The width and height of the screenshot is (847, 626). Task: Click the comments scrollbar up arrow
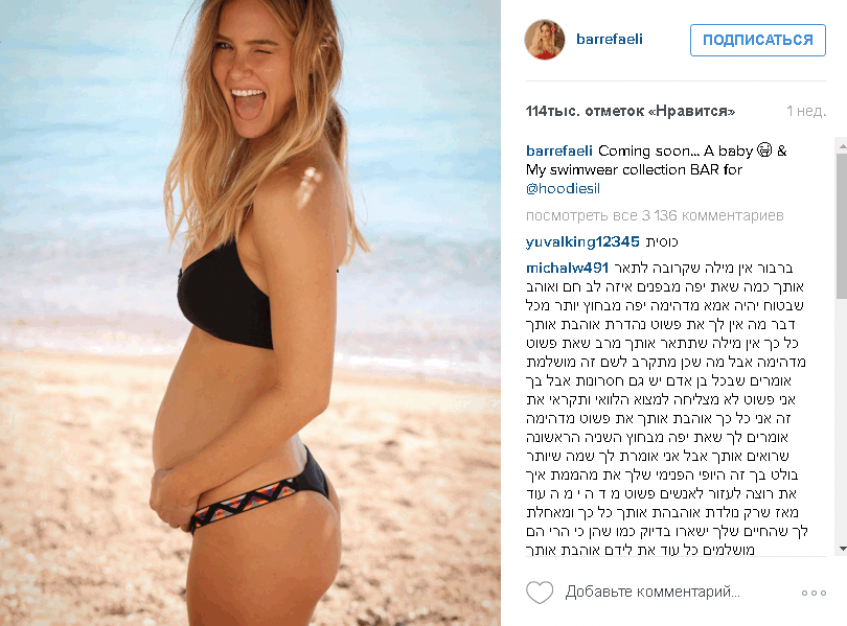[842, 146]
